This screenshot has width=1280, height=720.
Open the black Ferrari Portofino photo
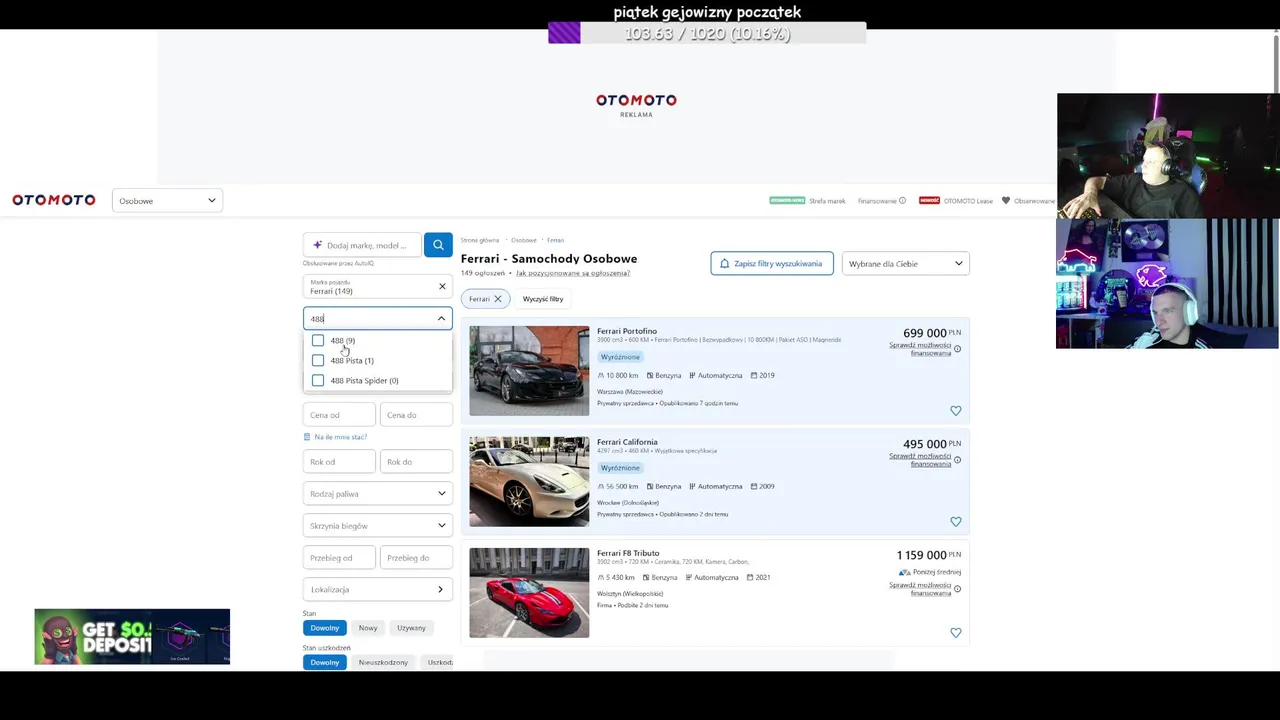529,371
